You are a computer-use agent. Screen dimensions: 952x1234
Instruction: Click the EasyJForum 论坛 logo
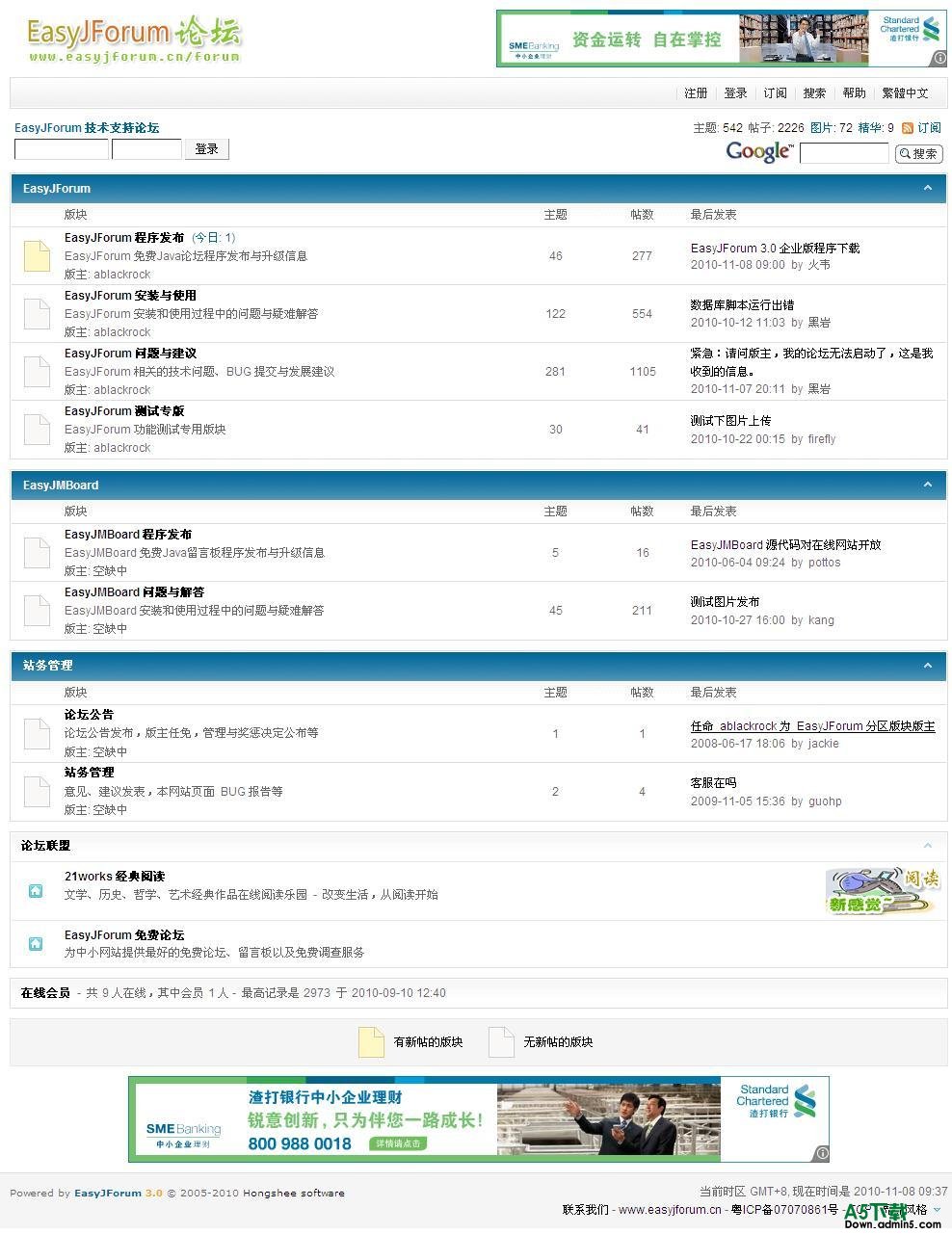(x=134, y=39)
